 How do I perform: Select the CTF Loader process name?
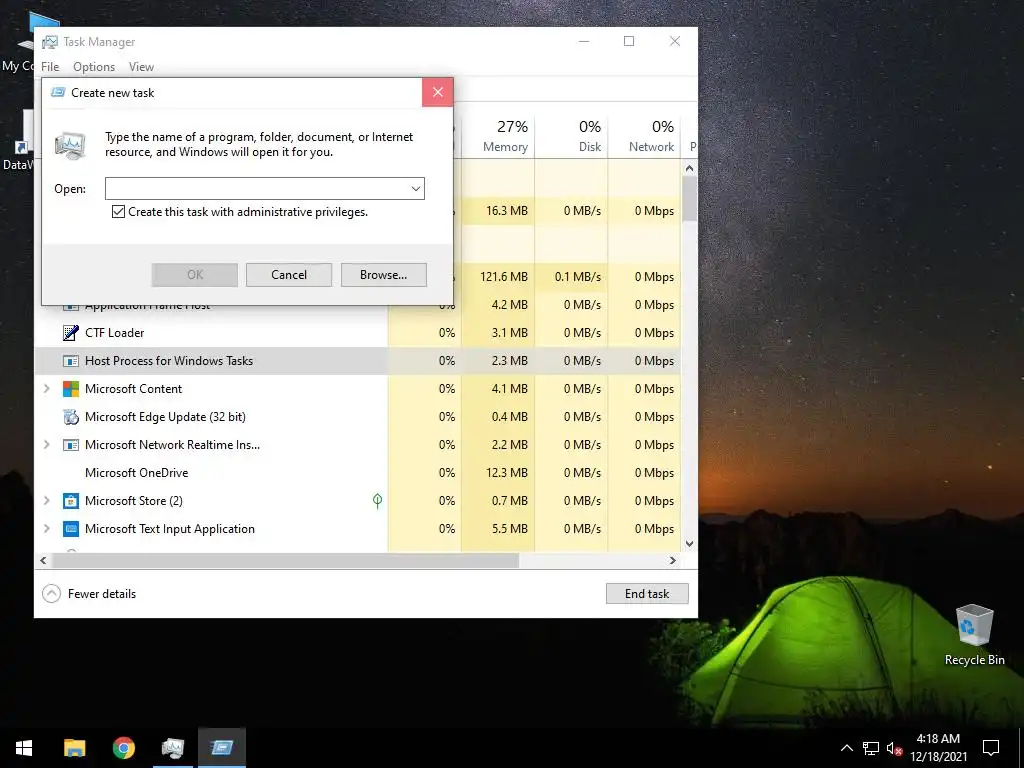114,333
